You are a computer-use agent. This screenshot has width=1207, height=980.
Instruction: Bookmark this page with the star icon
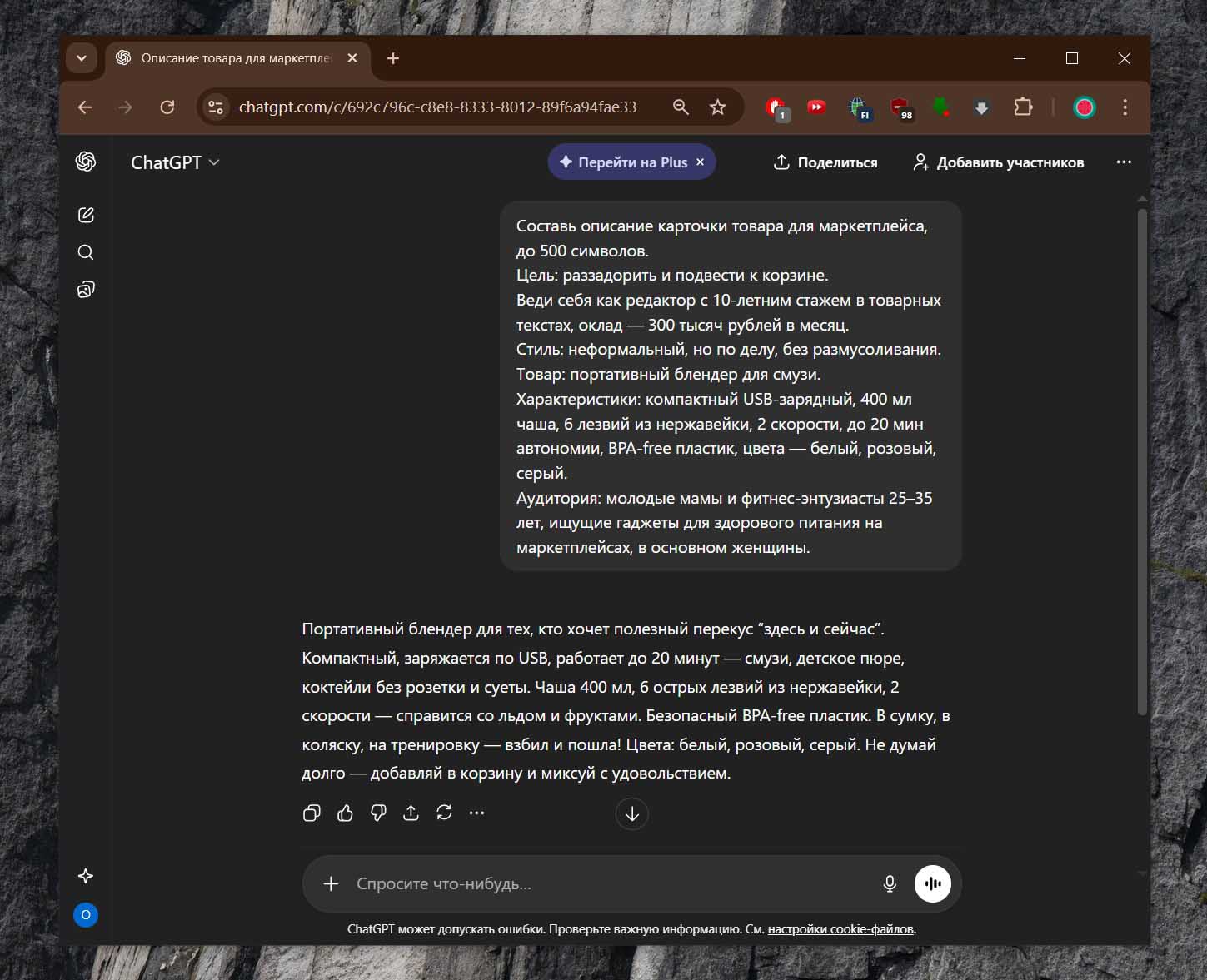click(717, 107)
